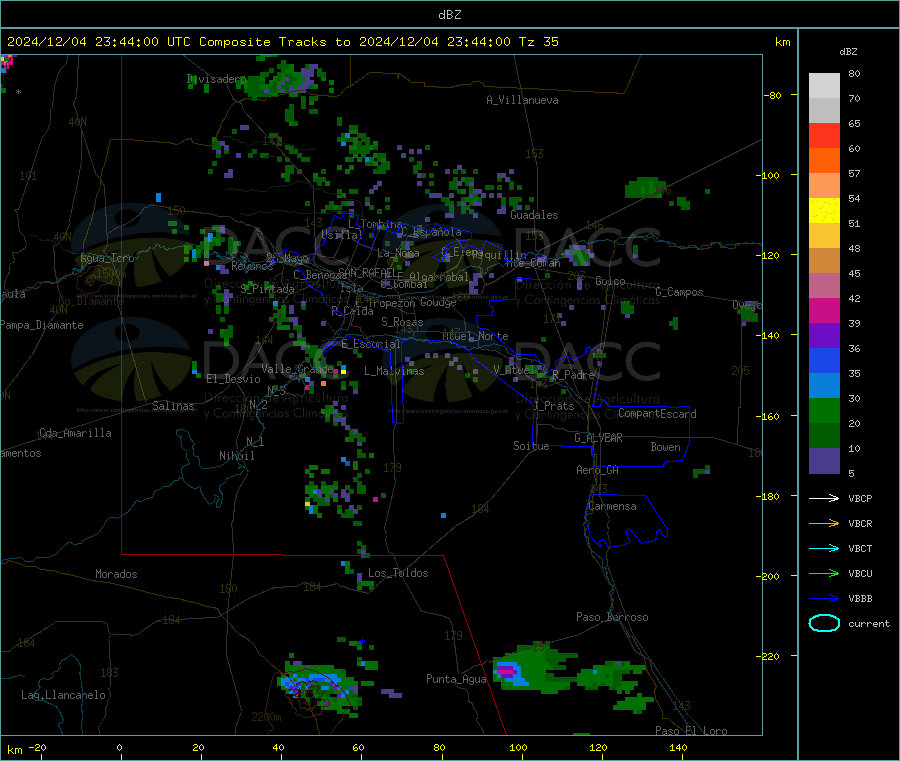Image resolution: width=900 pixels, height=761 pixels.
Task: Click the Pampa_Diamante place label
Action: (41, 325)
